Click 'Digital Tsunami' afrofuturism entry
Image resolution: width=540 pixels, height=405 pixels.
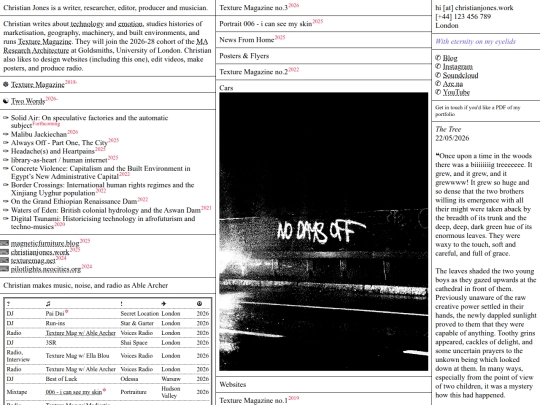pyautogui.click(x=103, y=222)
